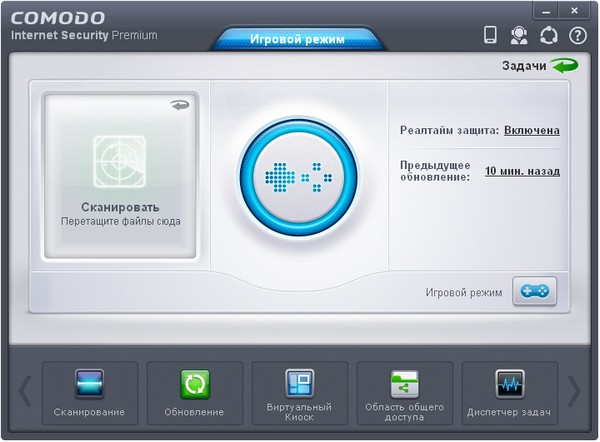Click the central gamepad status circle
Image resolution: width=600 pixels, height=442 pixels.
coord(299,177)
